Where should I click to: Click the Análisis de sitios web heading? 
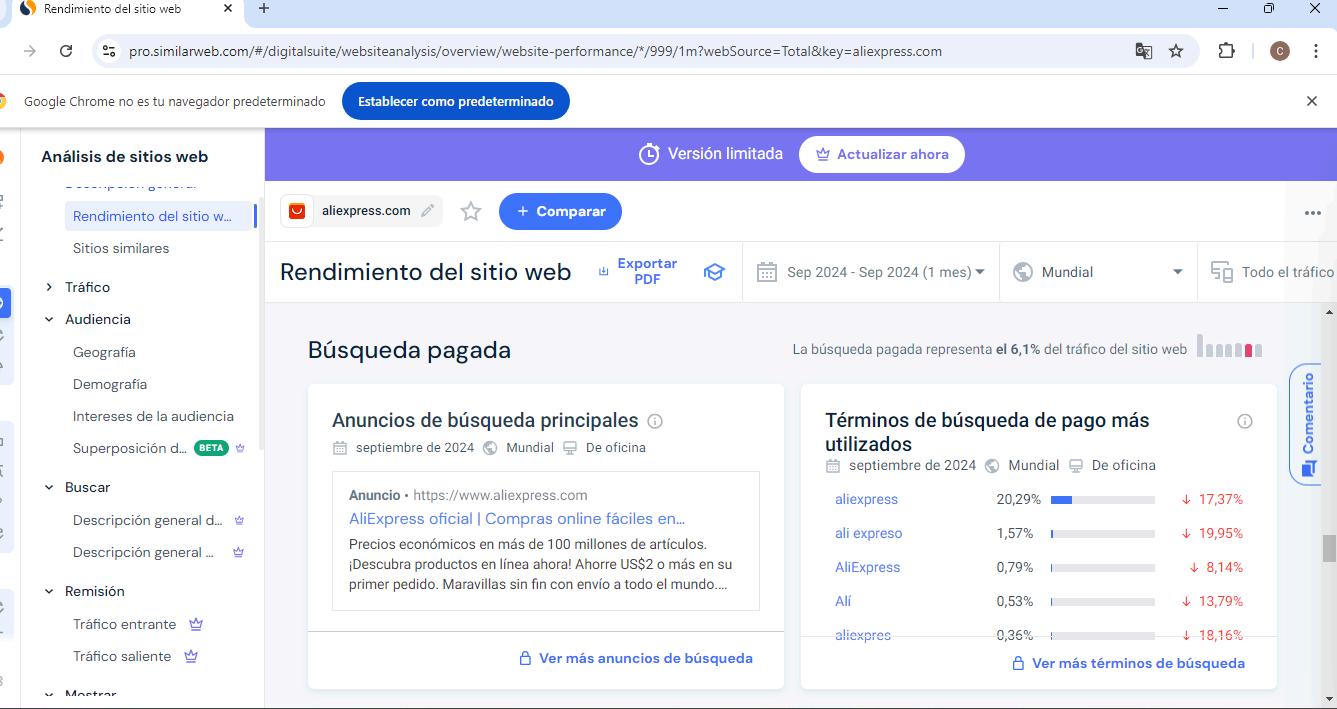click(125, 156)
